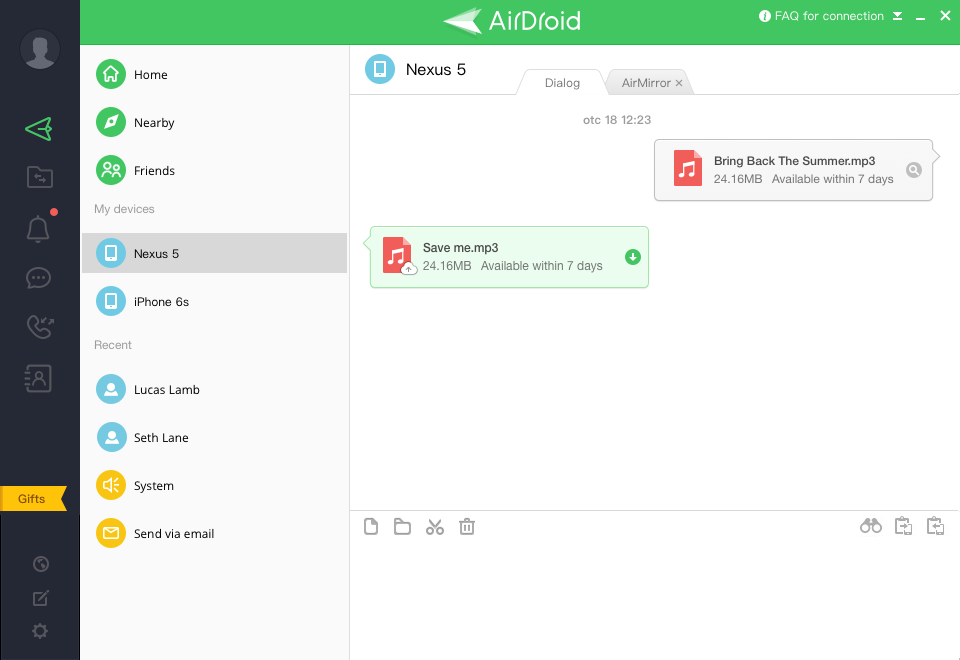Screen dimensions: 960x660
Task: Click the Bring Back The Summer.mp3 filename
Action: (794, 161)
